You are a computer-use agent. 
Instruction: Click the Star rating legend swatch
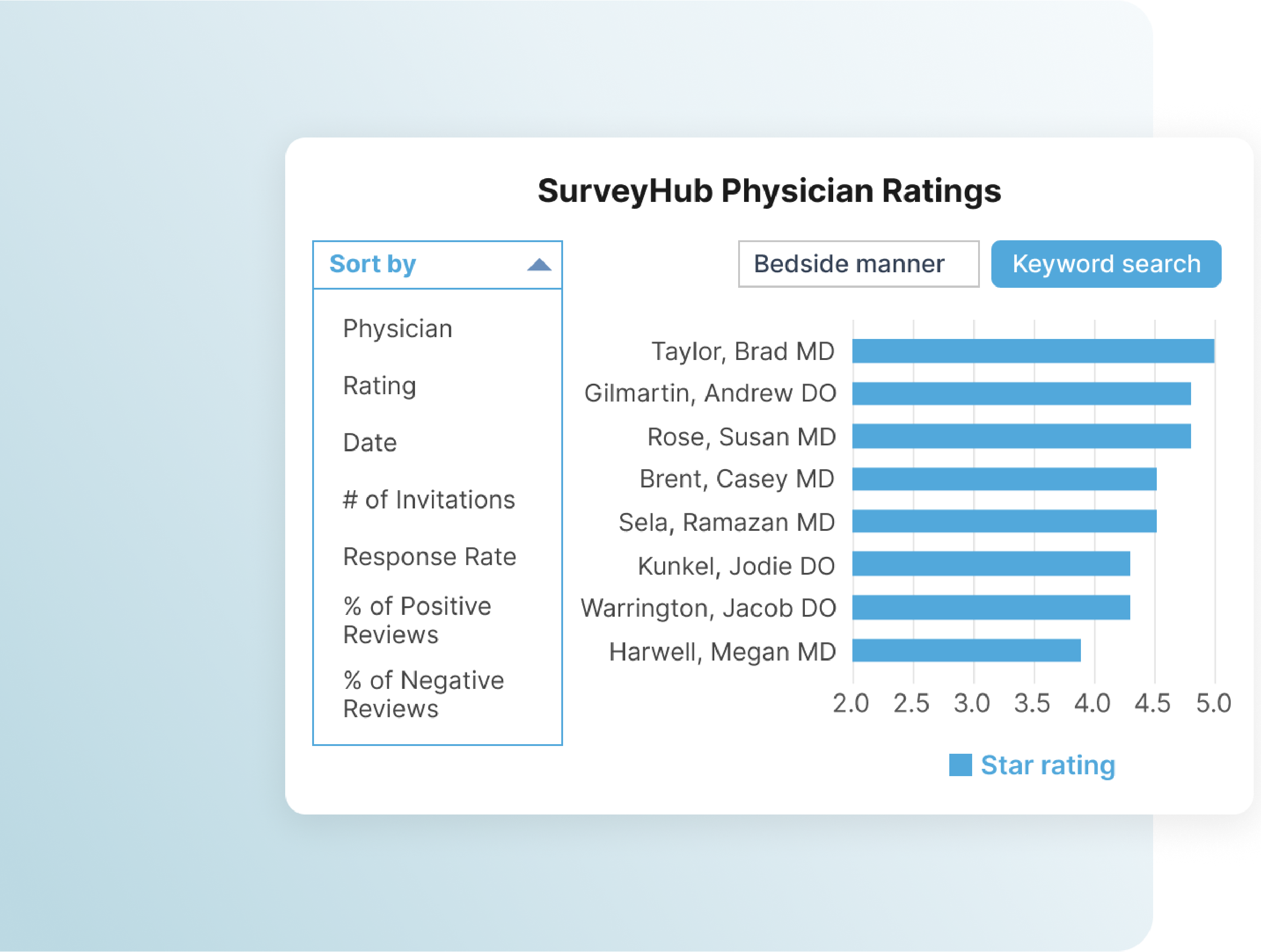[x=961, y=765]
